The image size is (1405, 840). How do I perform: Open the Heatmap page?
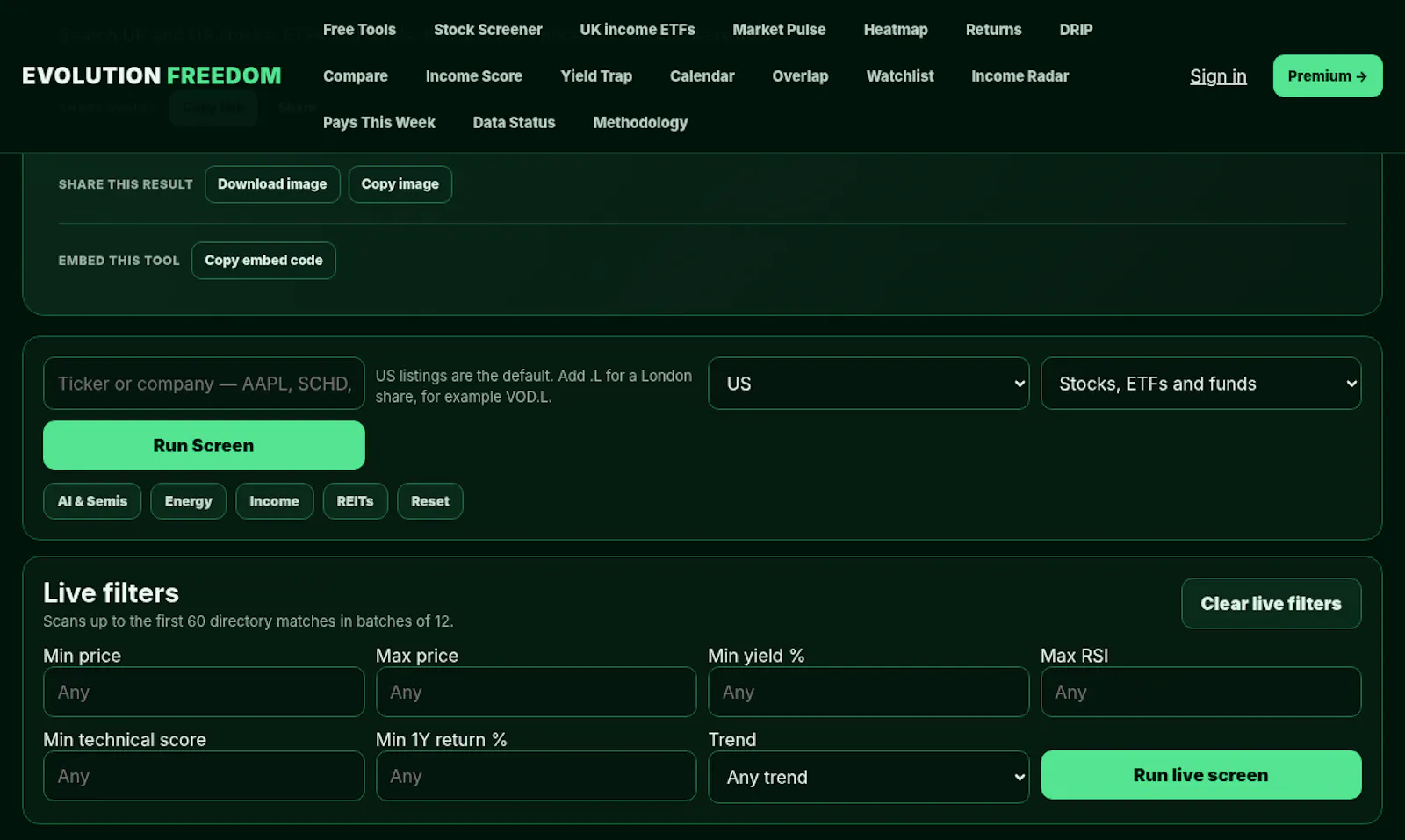click(x=896, y=30)
